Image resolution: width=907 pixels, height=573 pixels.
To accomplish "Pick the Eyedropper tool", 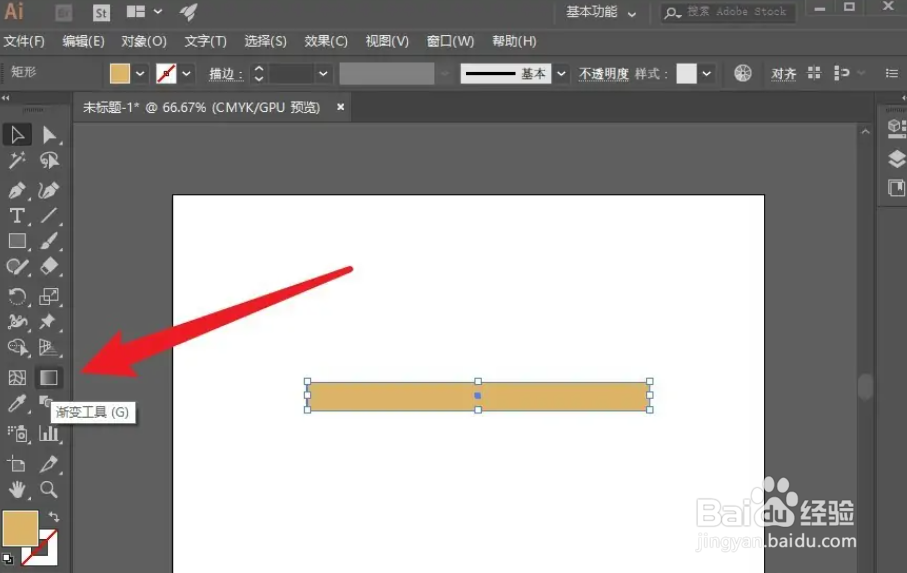I will pos(17,404).
